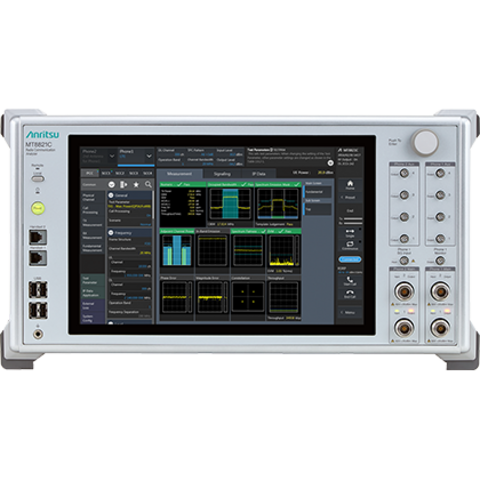
Task: Tap the End Call phone icon
Action: (x=350, y=294)
